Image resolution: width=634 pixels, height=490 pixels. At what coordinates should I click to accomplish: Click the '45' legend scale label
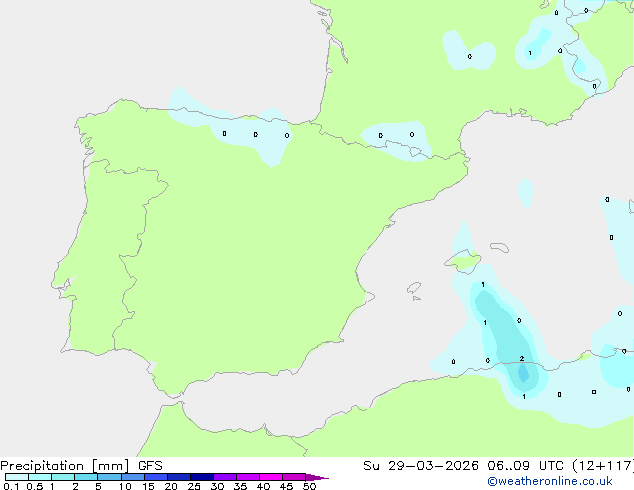(286, 486)
